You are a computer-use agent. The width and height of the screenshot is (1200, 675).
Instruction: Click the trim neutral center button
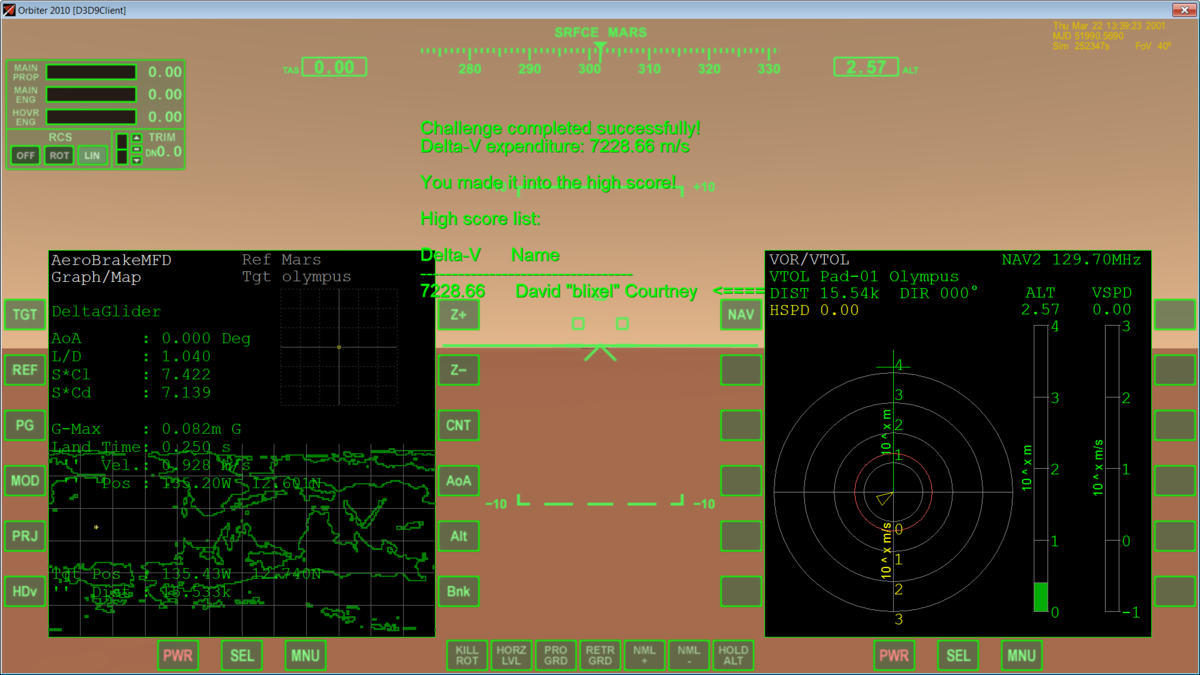pyautogui.click(x=137, y=149)
